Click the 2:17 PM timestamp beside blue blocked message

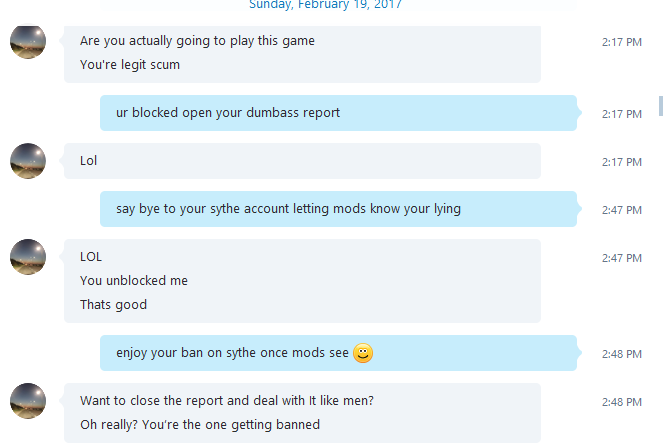[x=622, y=114]
